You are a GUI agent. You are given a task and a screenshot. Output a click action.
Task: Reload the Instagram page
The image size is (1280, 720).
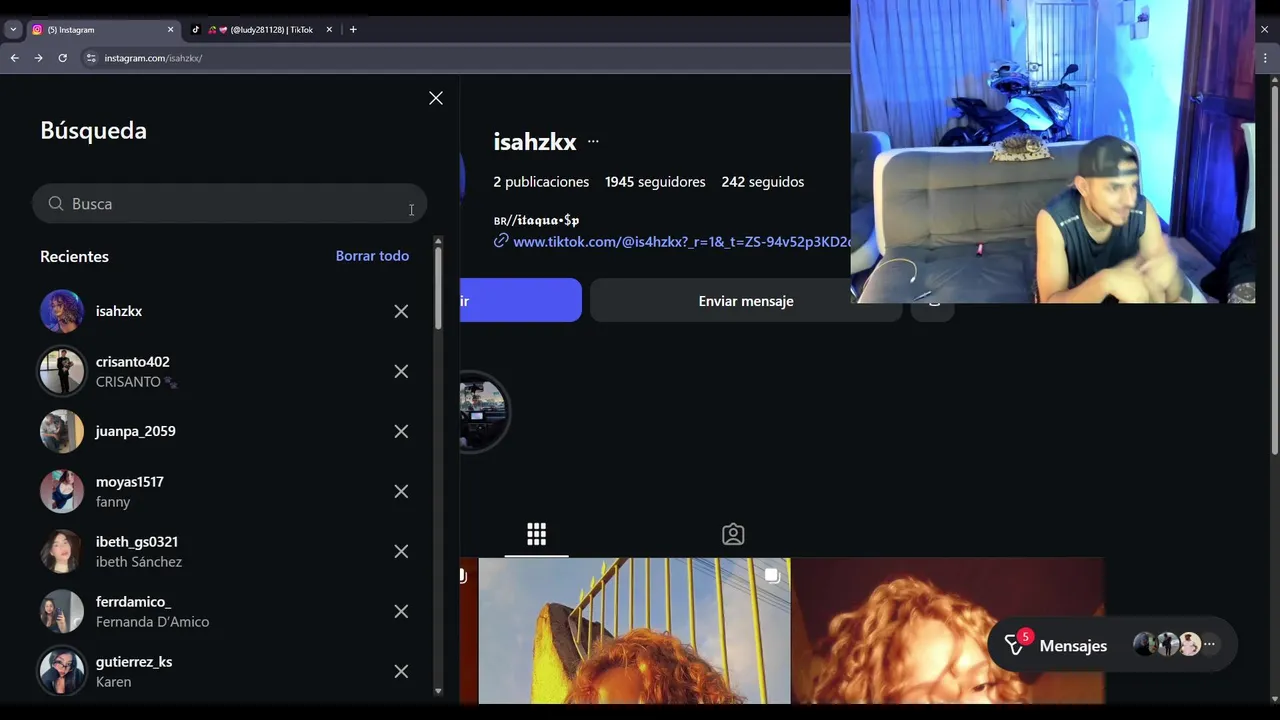62,58
